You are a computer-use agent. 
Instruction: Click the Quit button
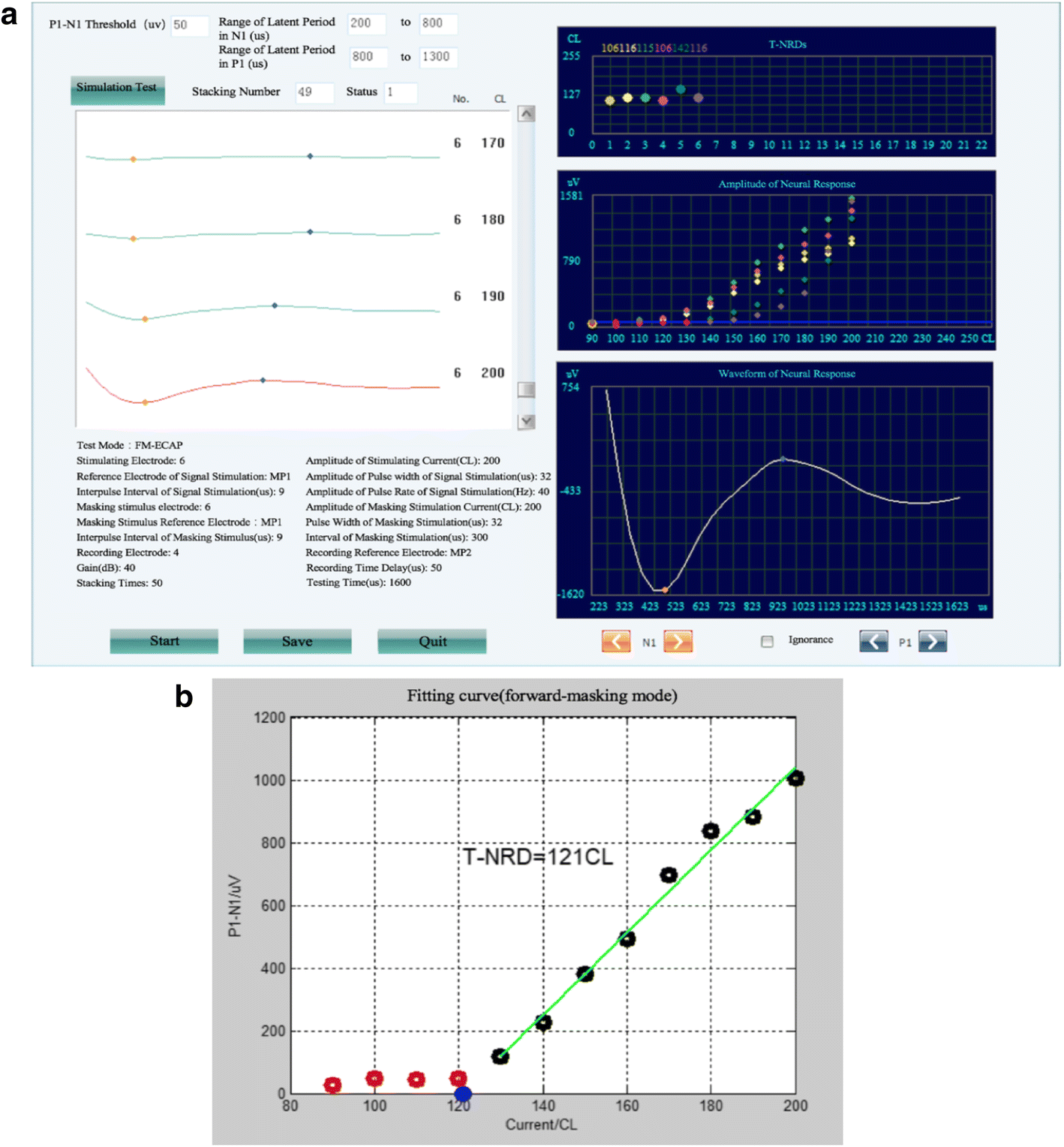[432, 641]
